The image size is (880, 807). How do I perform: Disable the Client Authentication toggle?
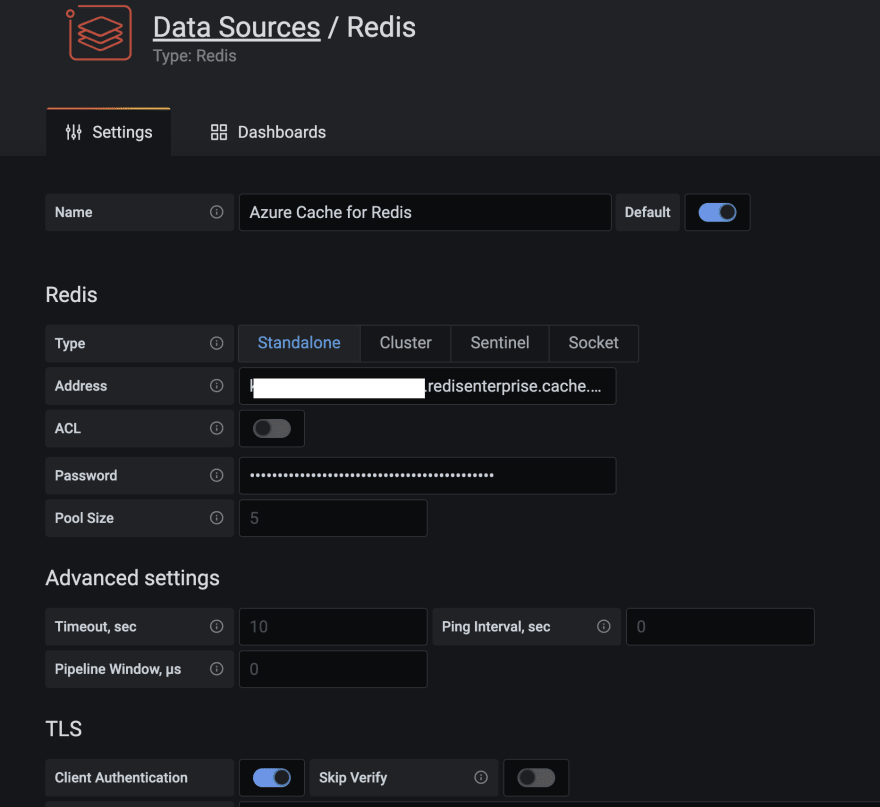pos(271,777)
